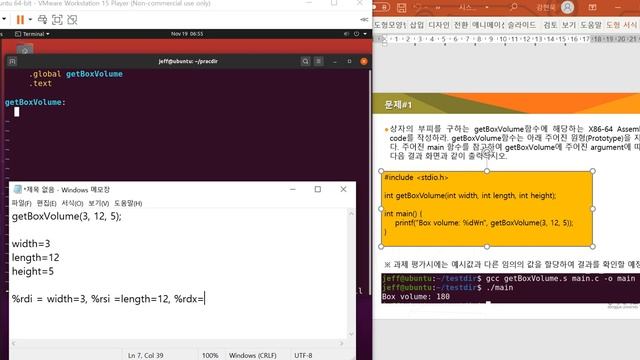Open the 전환 ribbon tab in PowerPoint

(461, 25)
